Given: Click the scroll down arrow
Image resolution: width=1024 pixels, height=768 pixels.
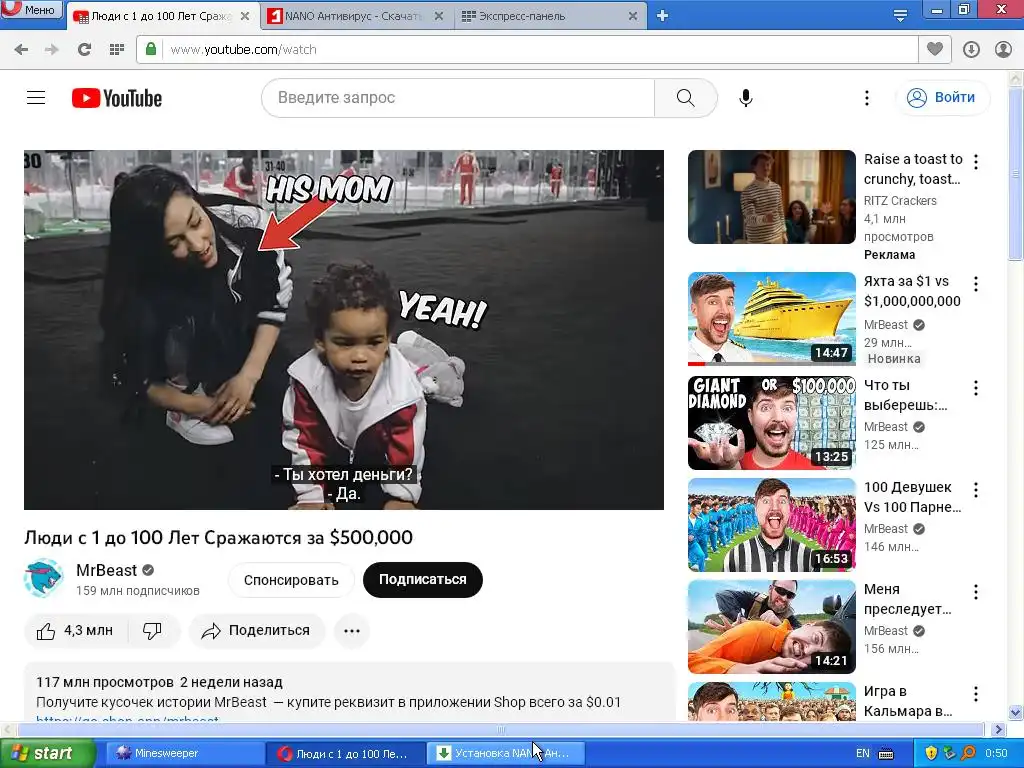Looking at the screenshot, I should [x=1016, y=712].
